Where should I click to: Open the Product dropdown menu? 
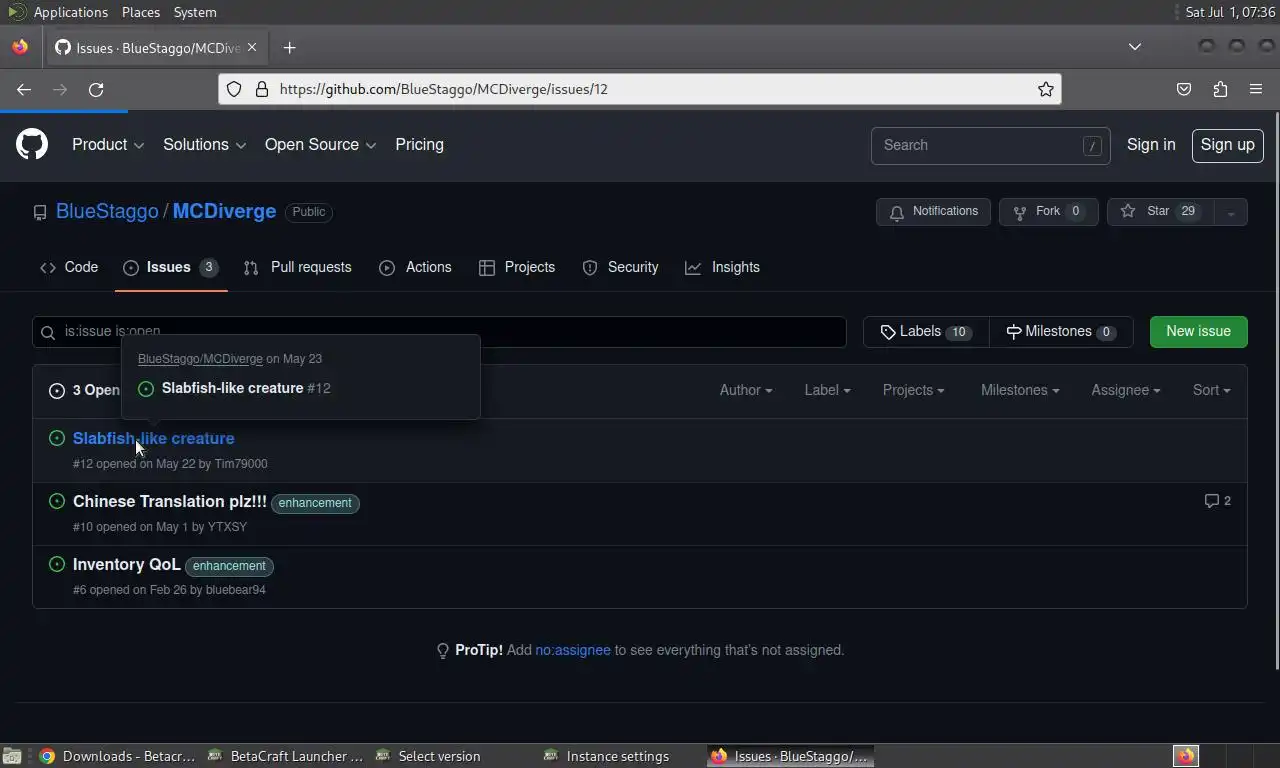click(x=108, y=145)
